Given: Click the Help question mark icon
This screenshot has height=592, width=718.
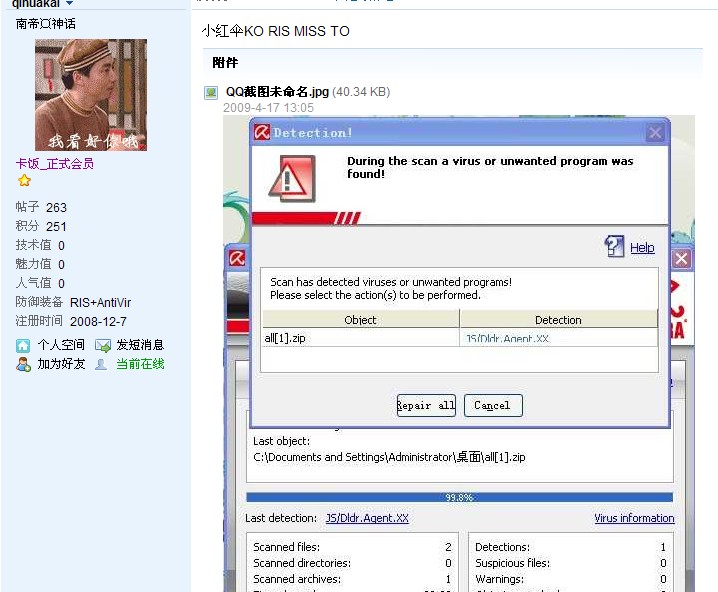Looking at the screenshot, I should click(614, 246).
